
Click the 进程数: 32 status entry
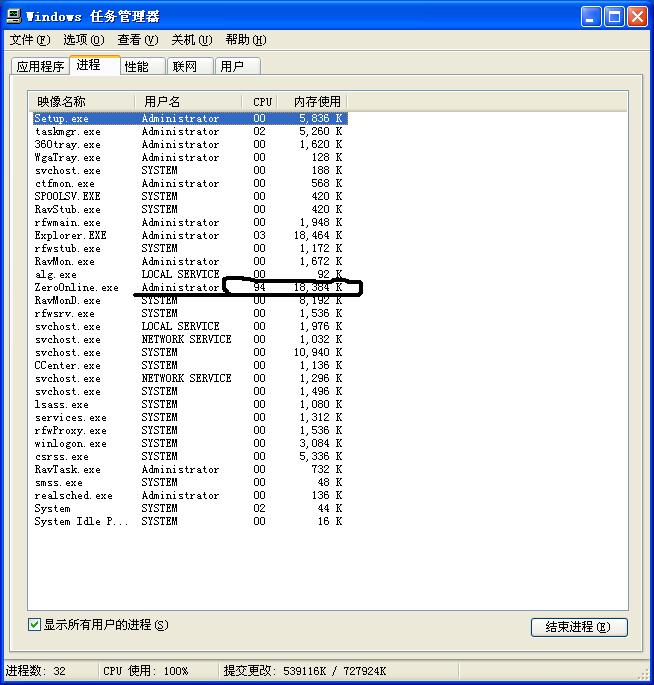coord(36,671)
